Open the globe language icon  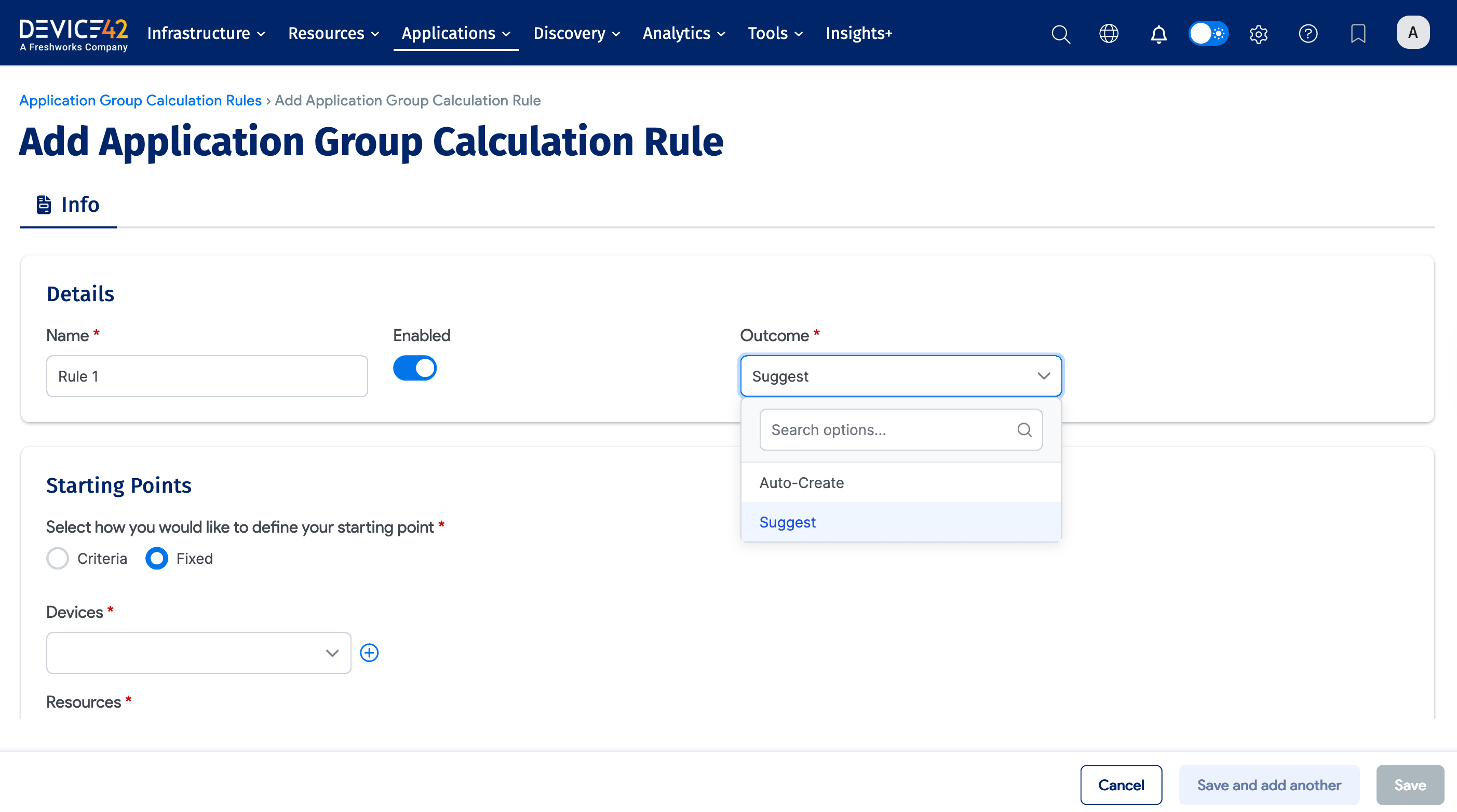pyautogui.click(x=1109, y=34)
